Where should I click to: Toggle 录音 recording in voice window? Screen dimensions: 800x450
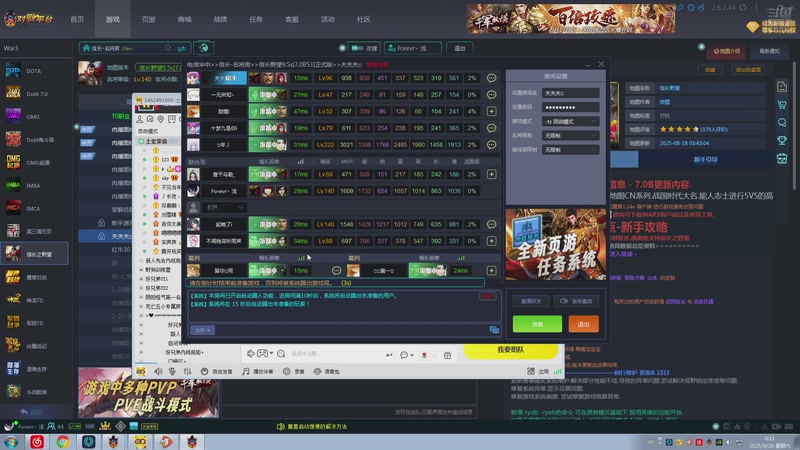click(294, 371)
